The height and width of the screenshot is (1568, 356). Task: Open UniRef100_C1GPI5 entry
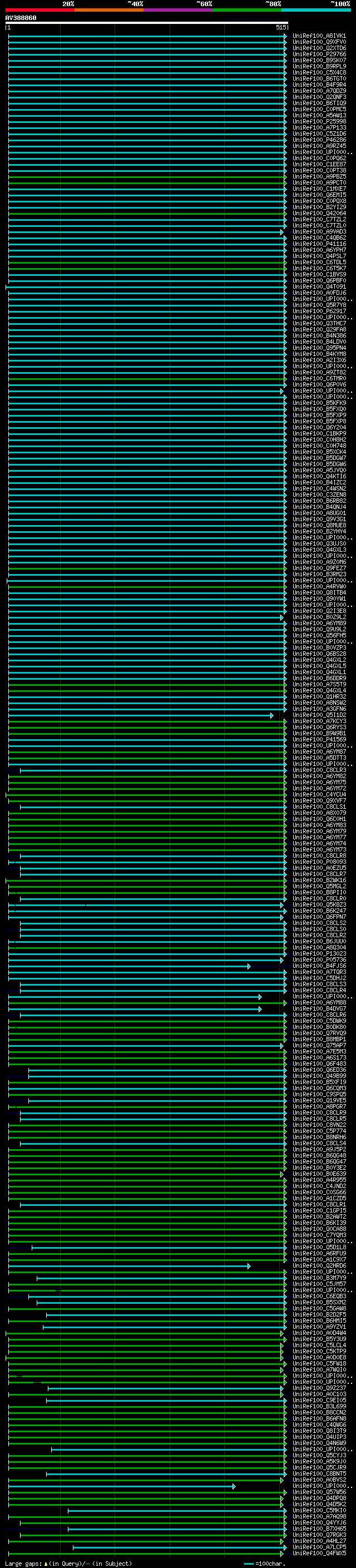coord(319,1210)
